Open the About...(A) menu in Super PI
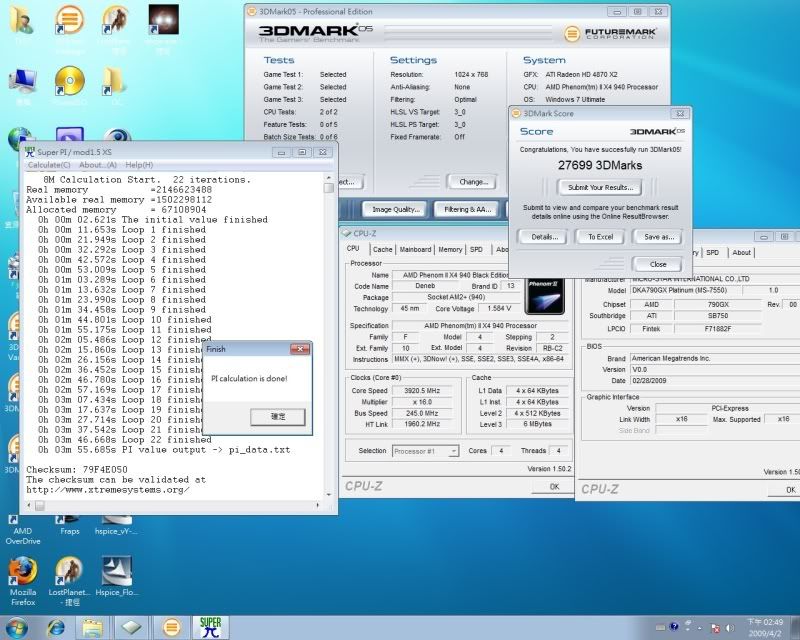Image resolution: width=800 pixels, height=640 pixels. 98,165
